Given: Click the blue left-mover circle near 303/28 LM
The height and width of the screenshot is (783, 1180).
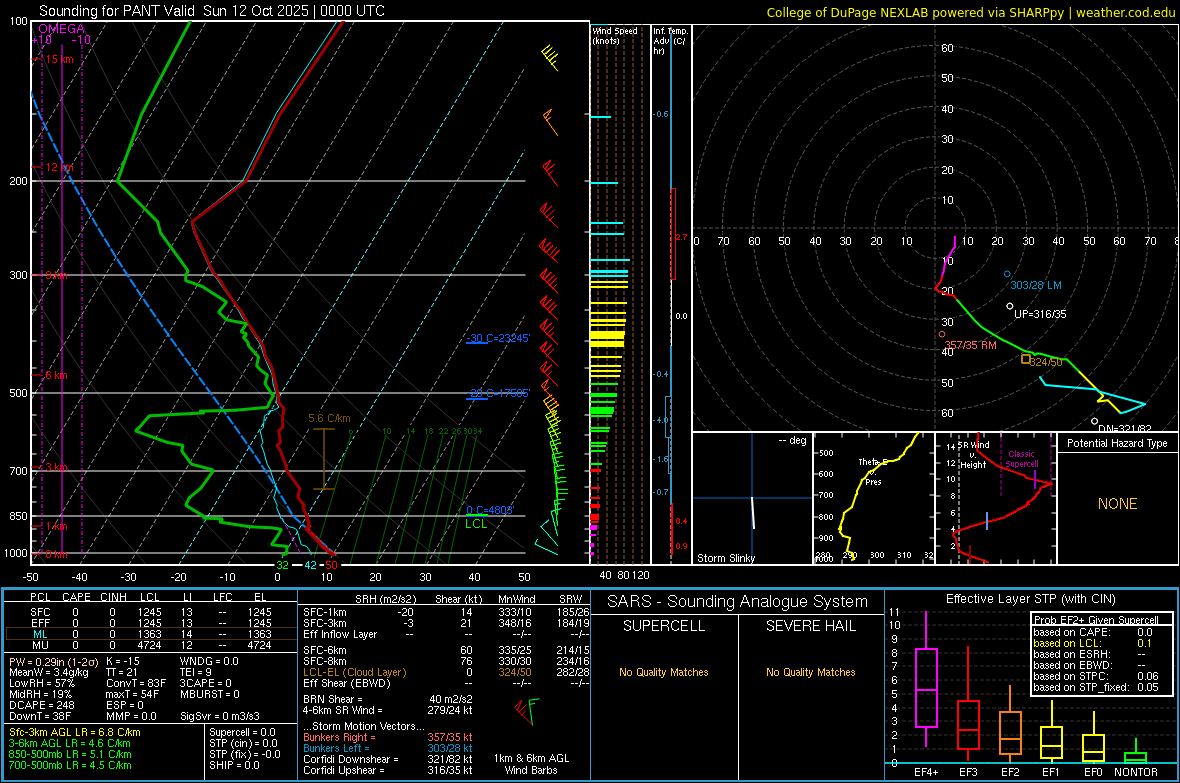Looking at the screenshot, I should [x=1007, y=274].
